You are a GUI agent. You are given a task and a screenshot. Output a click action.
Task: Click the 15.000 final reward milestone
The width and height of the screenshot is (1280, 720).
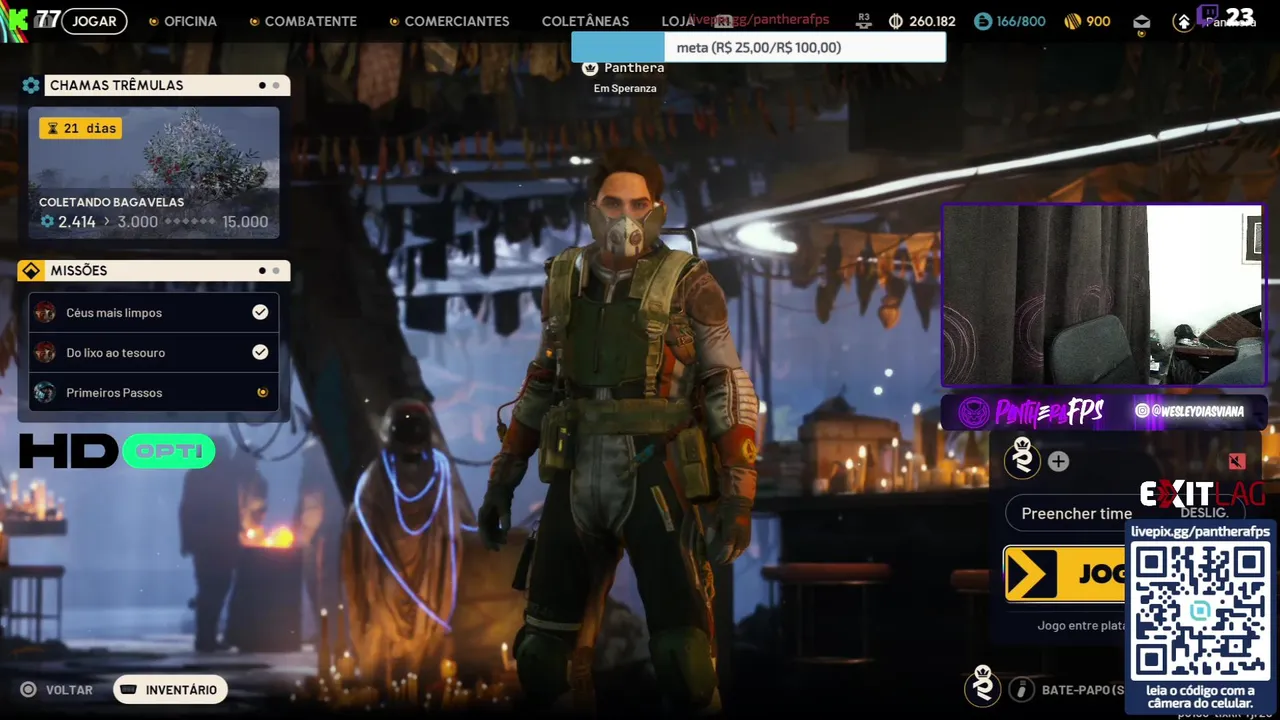(x=245, y=222)
